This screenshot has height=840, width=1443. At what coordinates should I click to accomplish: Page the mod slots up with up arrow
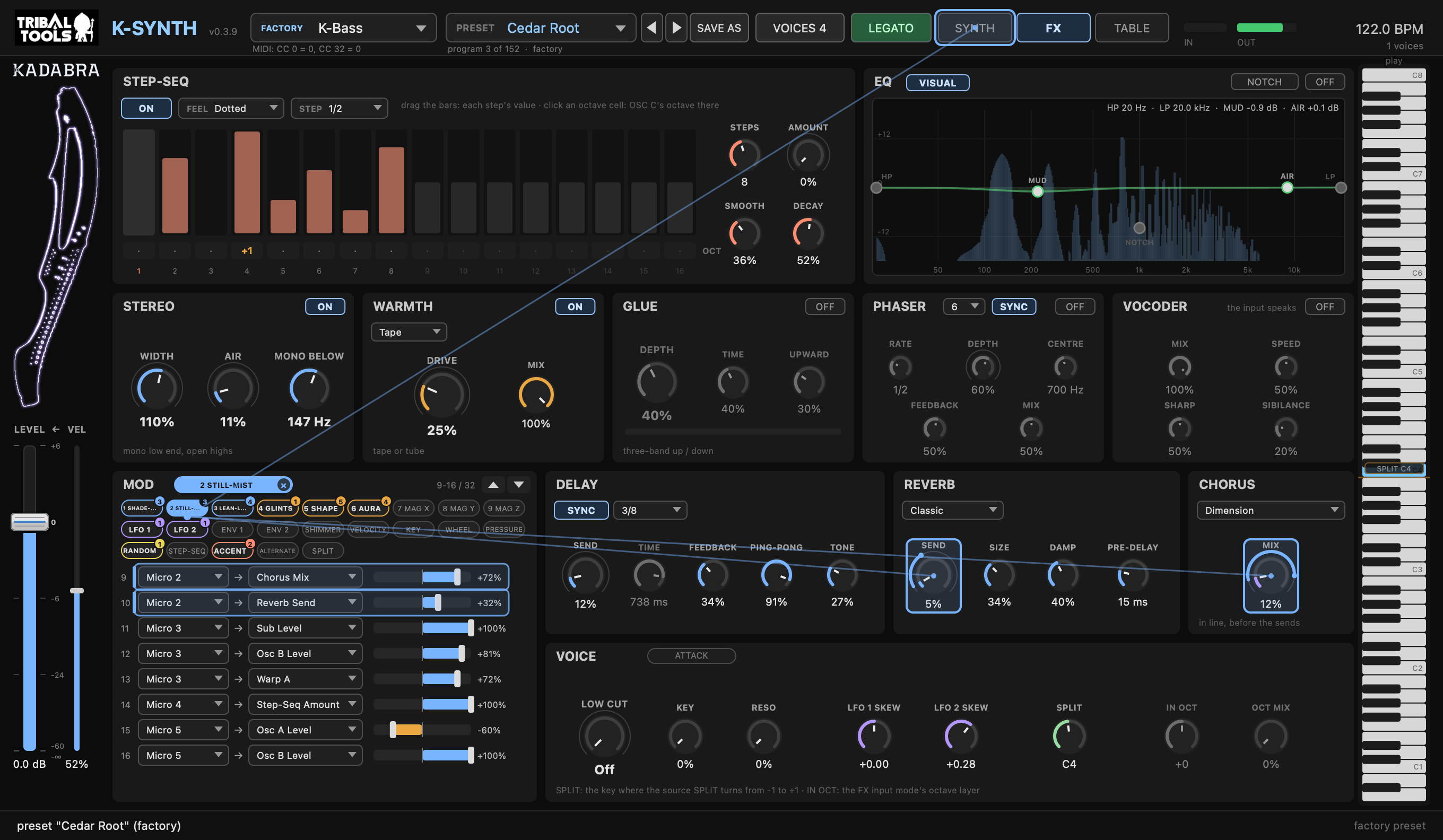click(493, 485)
